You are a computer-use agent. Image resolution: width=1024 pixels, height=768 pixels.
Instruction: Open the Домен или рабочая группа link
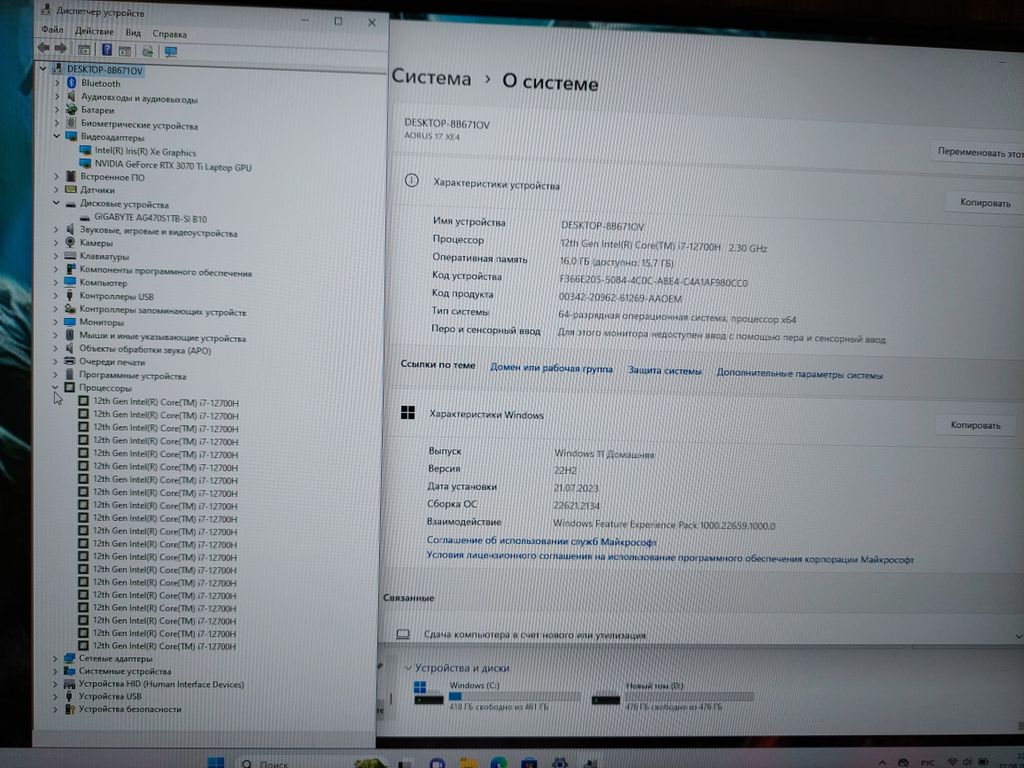click(x=551, y=368)
